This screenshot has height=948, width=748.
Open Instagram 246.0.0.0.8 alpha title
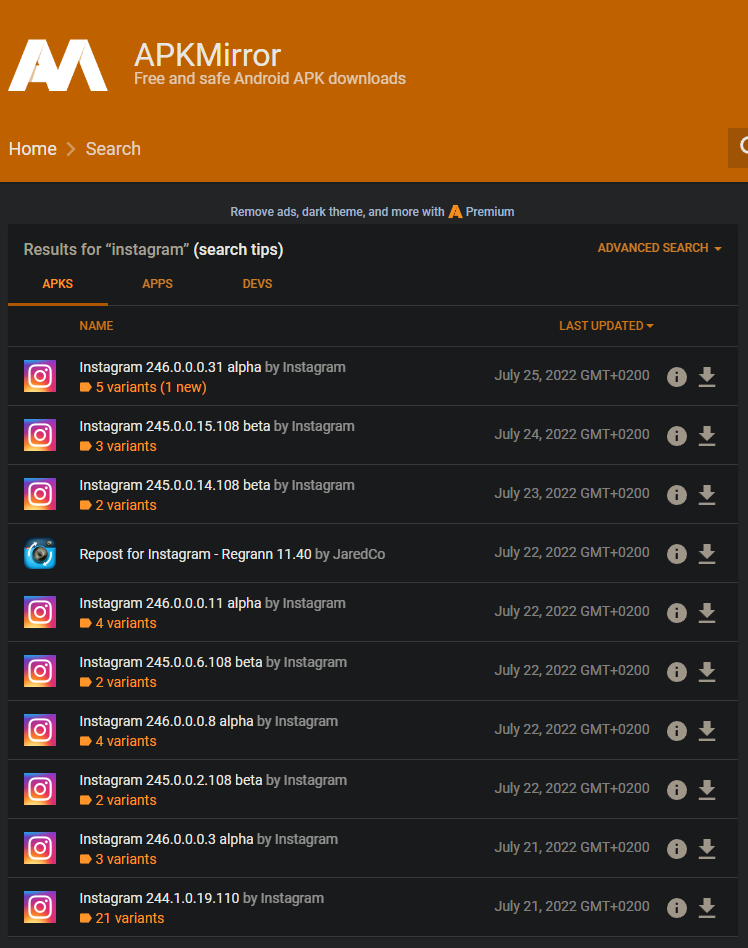click(x=166, y=721)
